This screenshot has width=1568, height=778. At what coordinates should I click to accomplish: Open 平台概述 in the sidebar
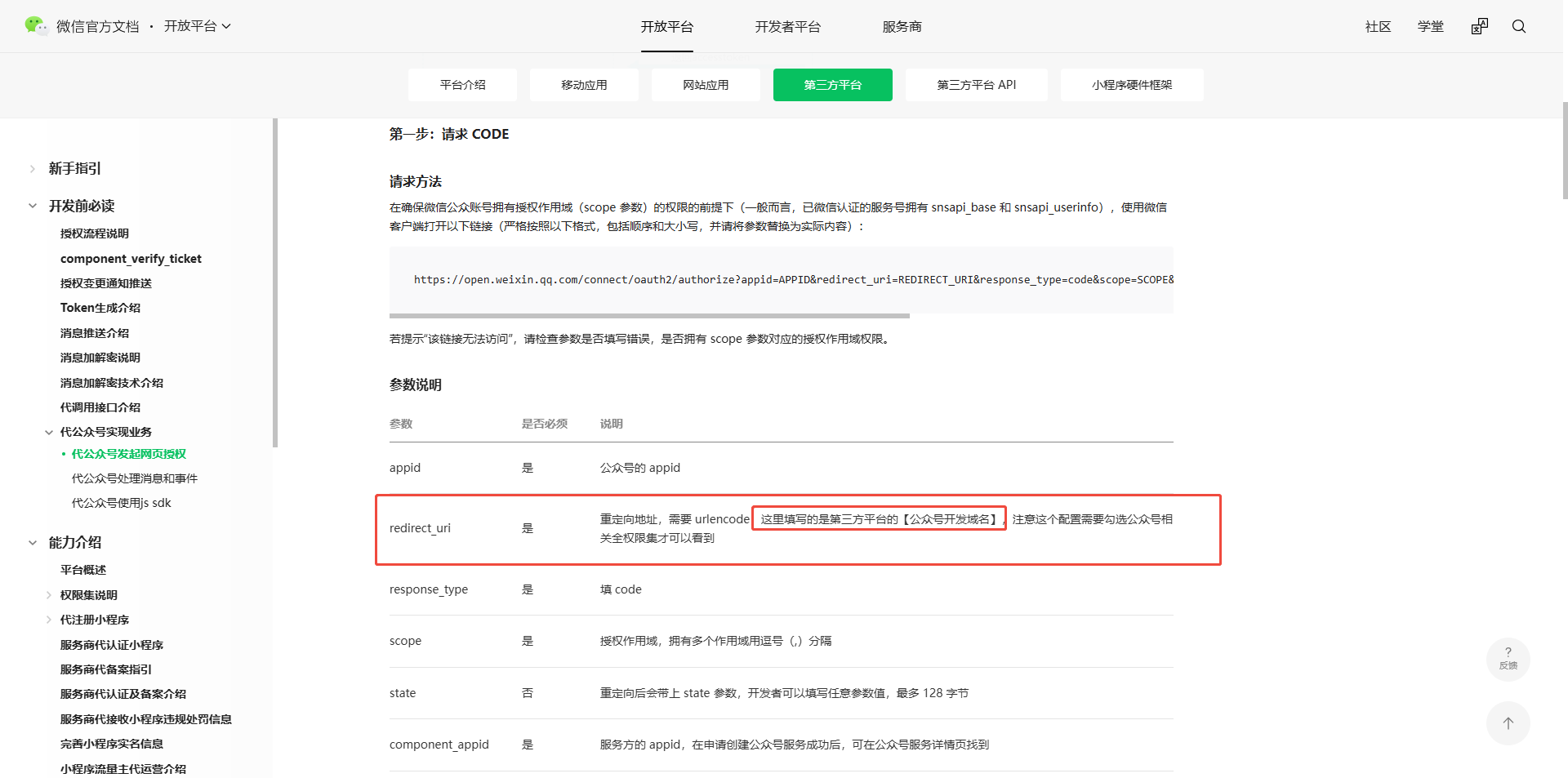coord(83,570)
